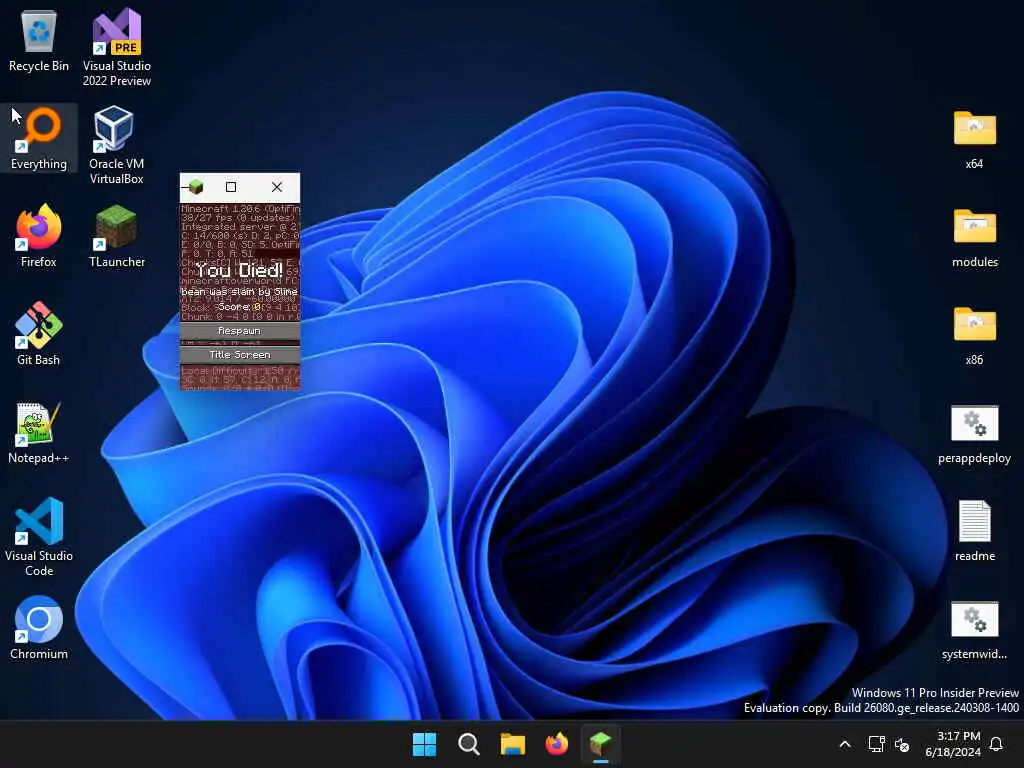Open Oracle VM VirtualBox shortcut

click(116, 146)
